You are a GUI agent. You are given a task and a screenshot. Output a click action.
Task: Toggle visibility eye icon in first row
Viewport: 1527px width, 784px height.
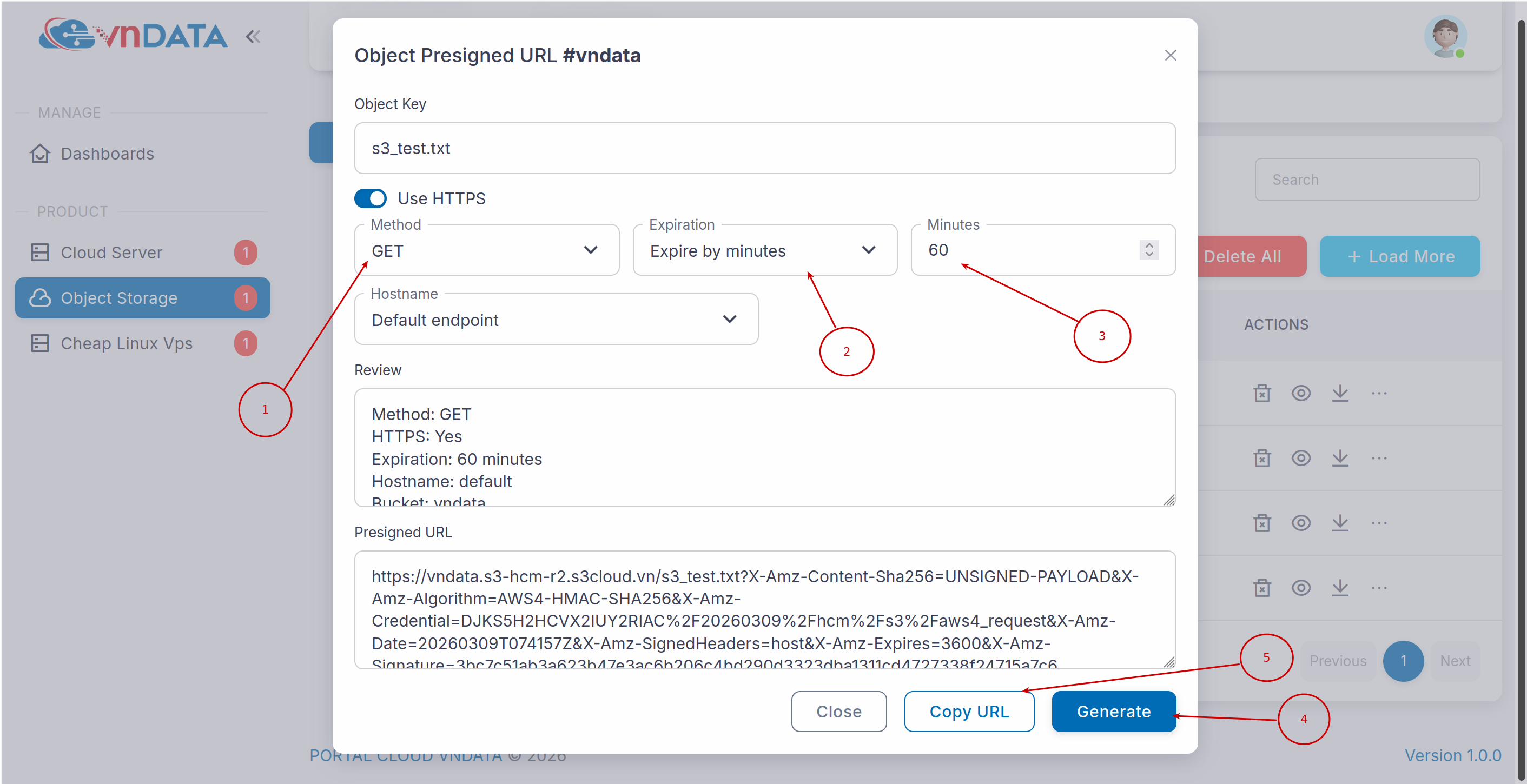pos(1300,394)
